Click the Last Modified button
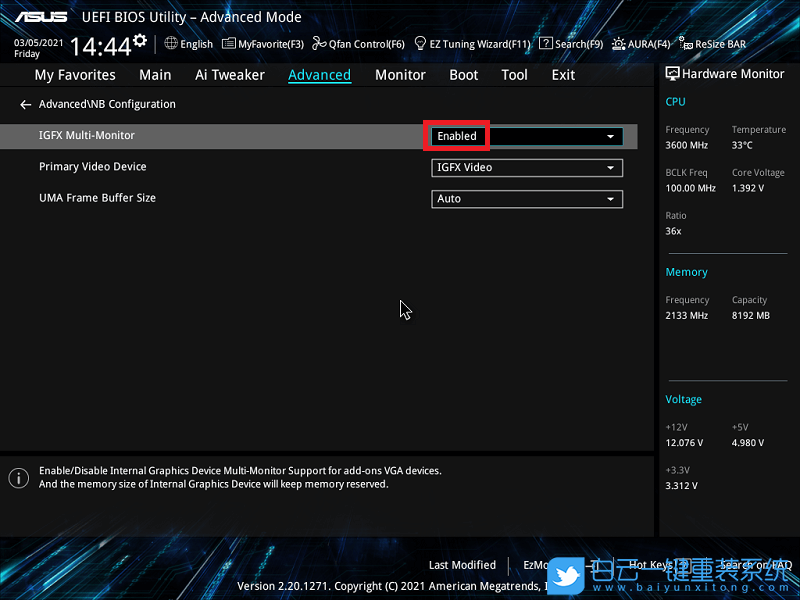Viewport: 800px width, 600px height. (462, 565)
